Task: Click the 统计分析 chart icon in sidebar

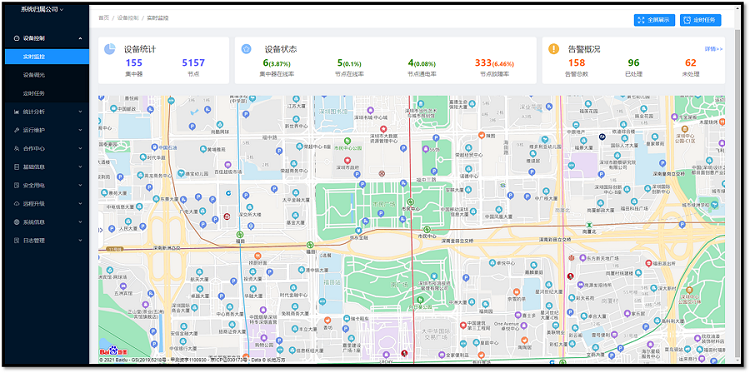Action: pyautogui.click(x=17, y=112)
